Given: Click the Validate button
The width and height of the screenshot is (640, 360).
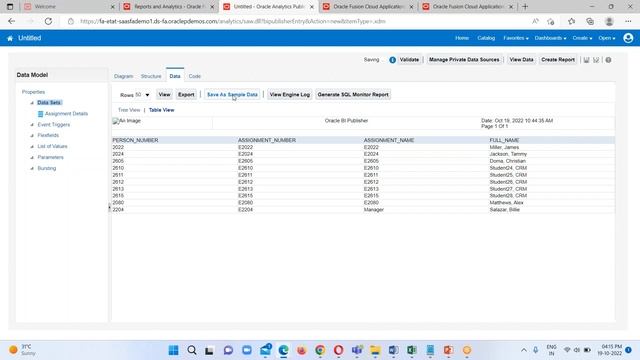Looking at the screenshot, I should [x=409, y=60].
